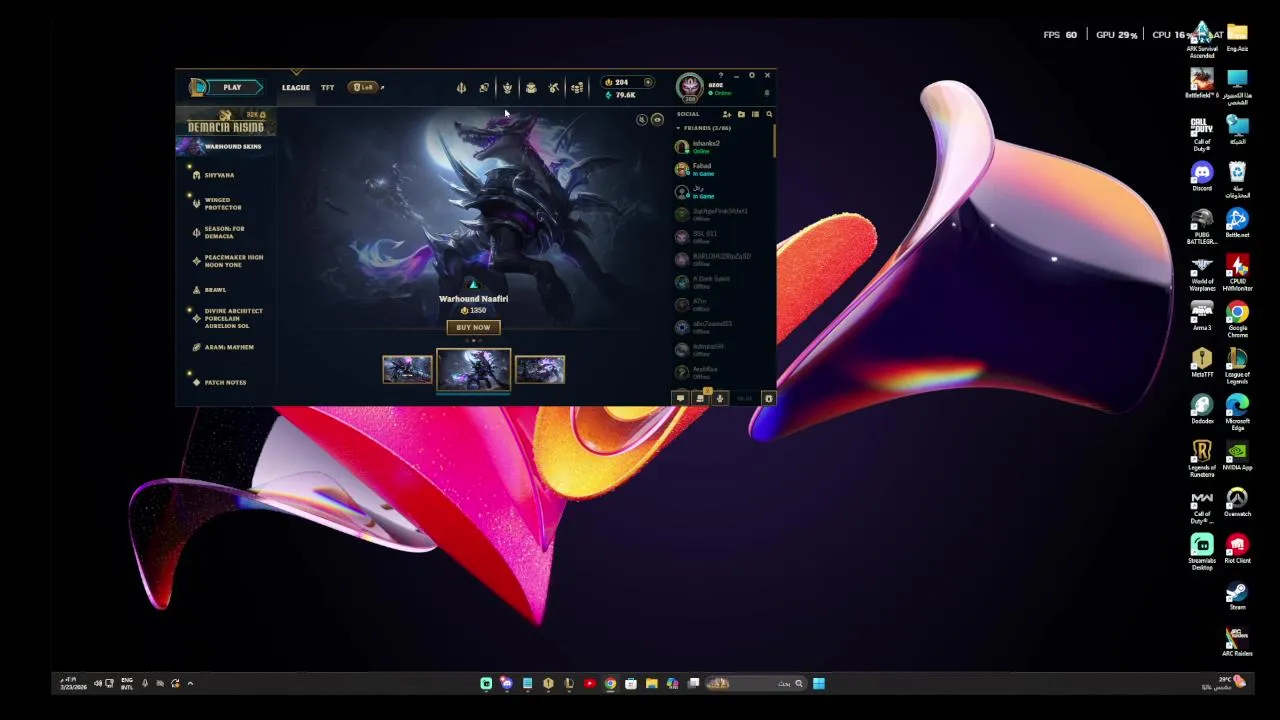1280x720 pixels.
Task: Open Discord desktop shortcut
Action: tap(1201, 177)
